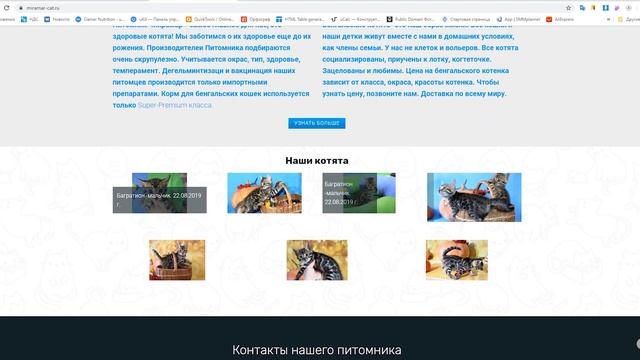
Task: Follow the Super-Premium класса link
Action: [x=175, y=105]
